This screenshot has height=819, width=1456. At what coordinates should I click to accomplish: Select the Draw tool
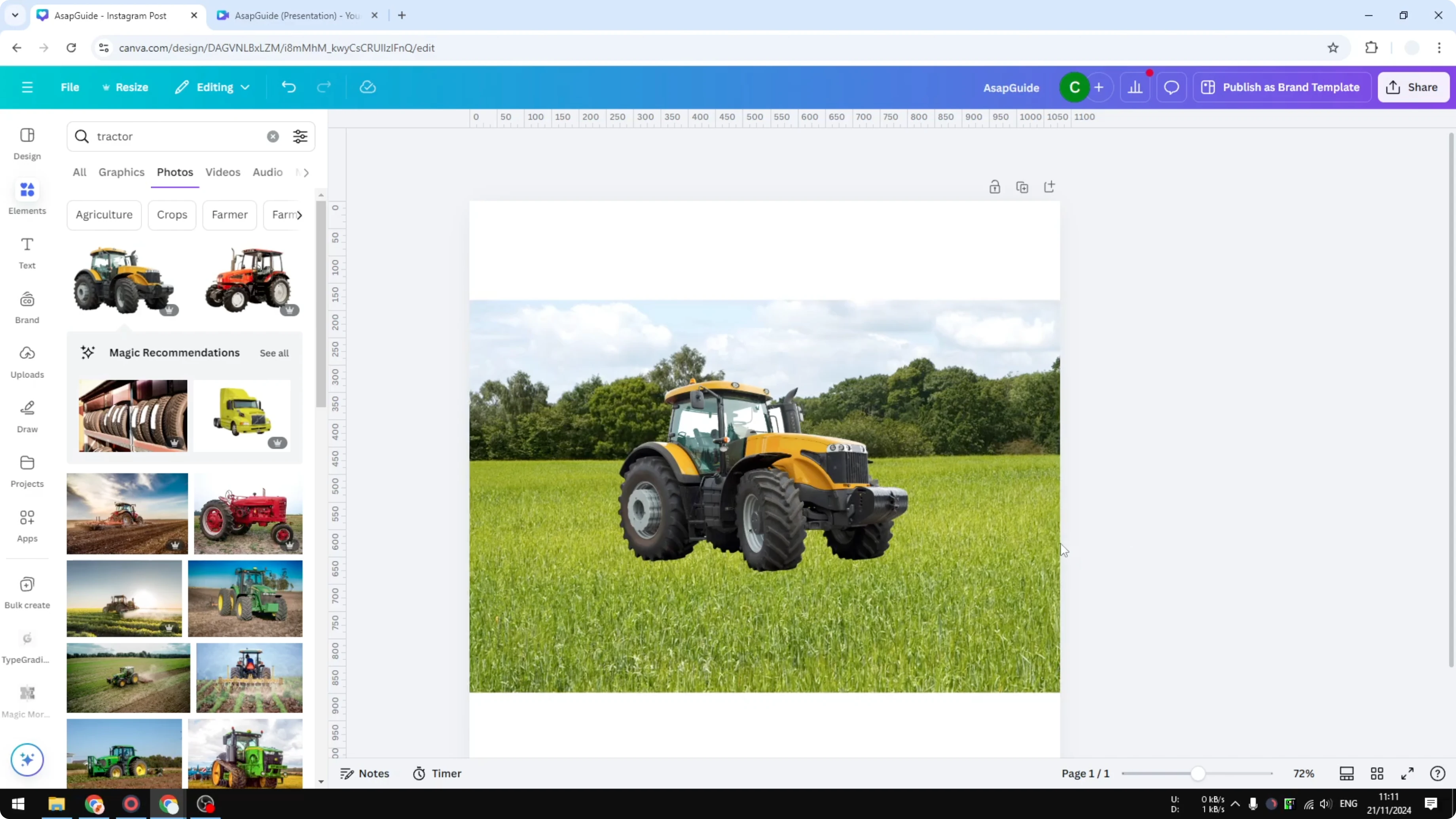tap(27, 415)
